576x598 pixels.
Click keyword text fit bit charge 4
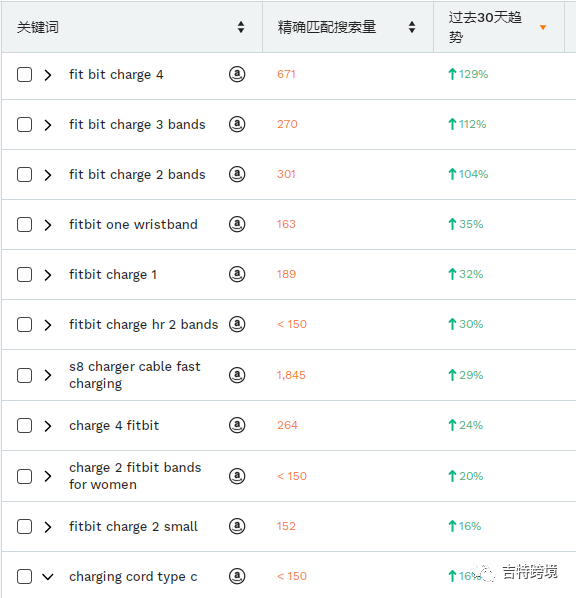click(x=116, y=74)
